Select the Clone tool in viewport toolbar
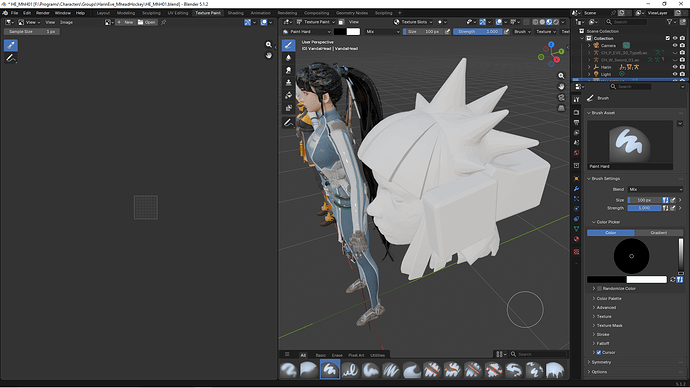The width and height of the screenshot is (690, 388). coord(288,83)
